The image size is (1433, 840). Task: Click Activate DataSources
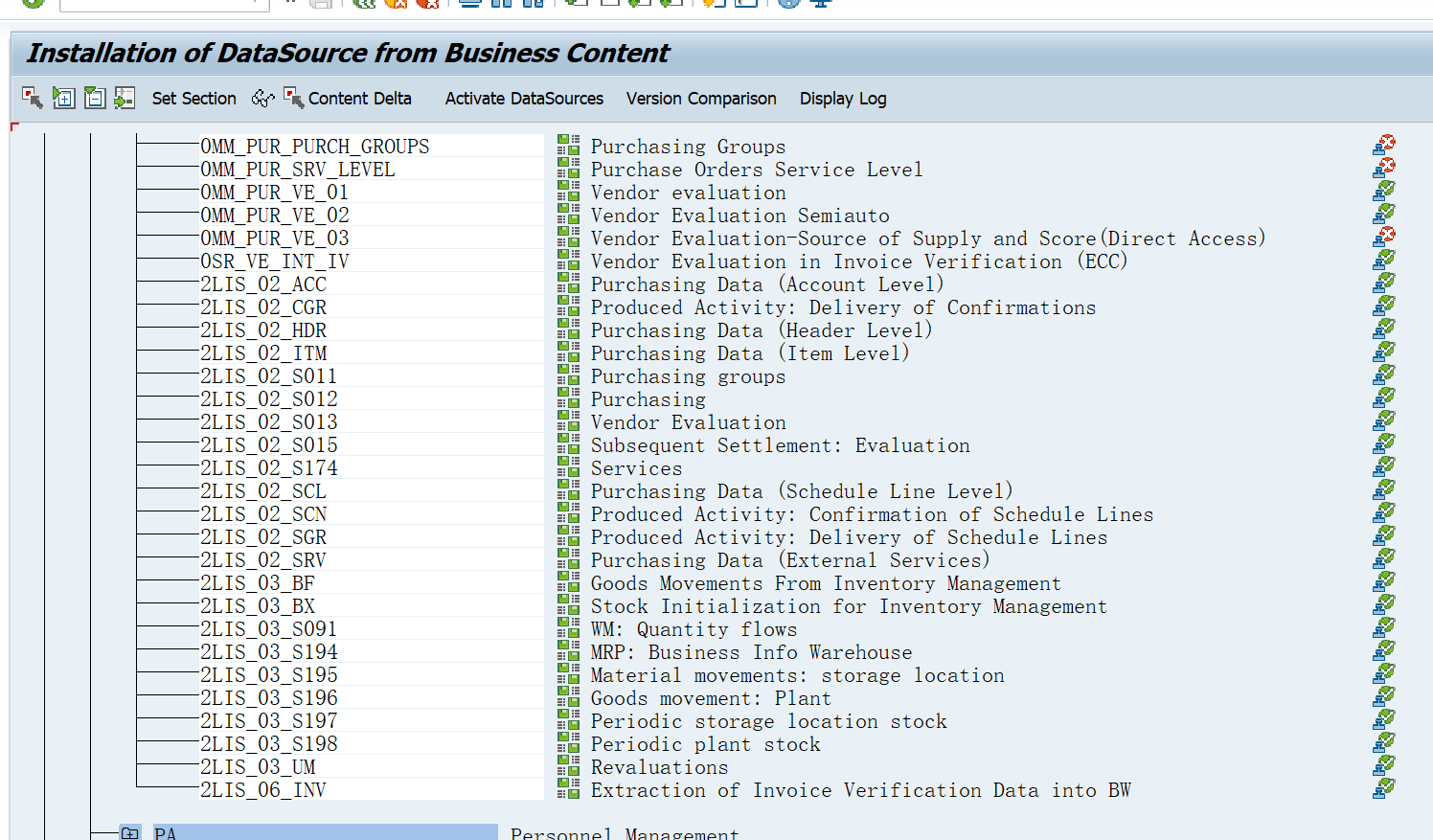523,99
